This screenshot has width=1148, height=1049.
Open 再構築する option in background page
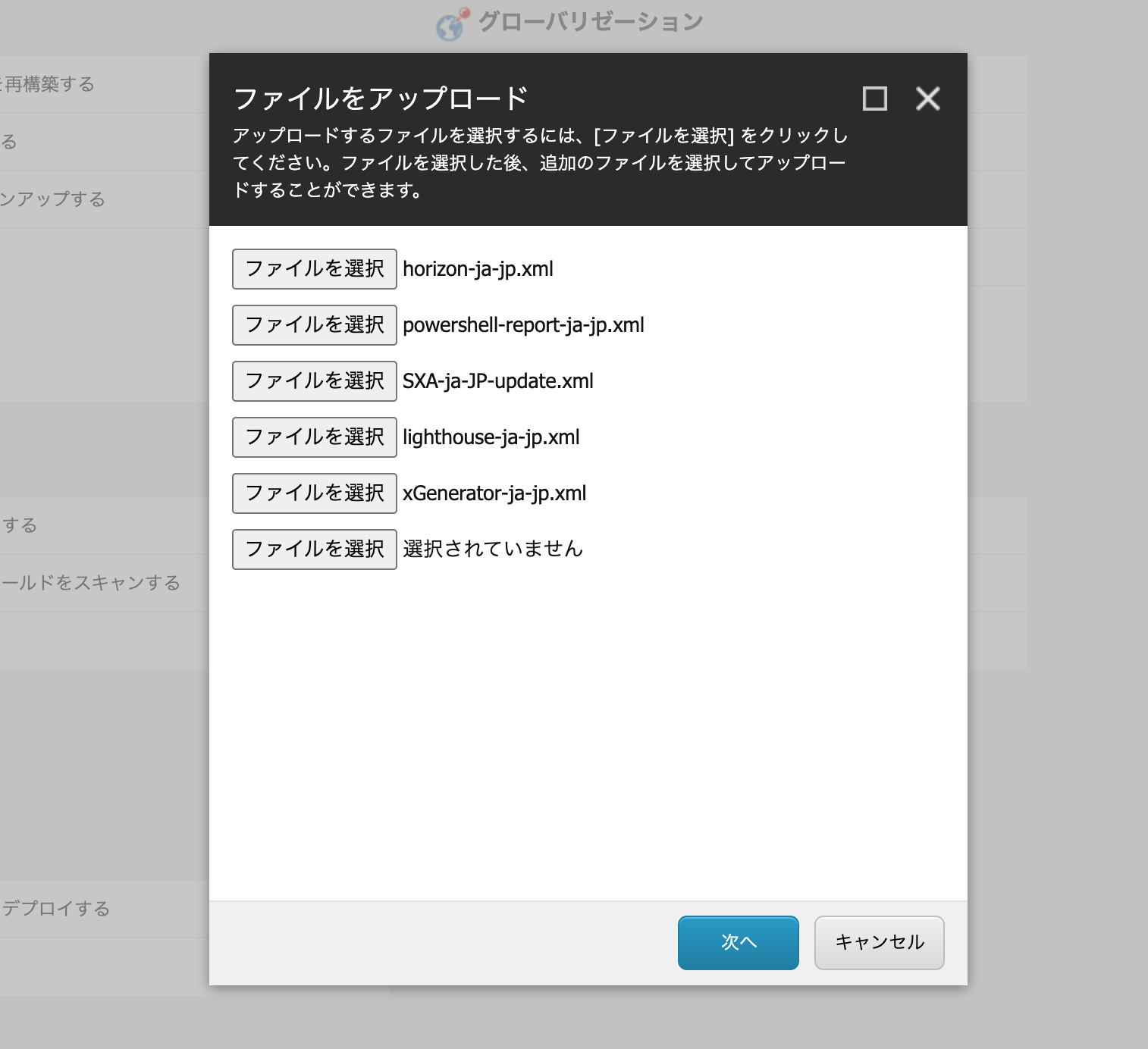coord(47,84)
